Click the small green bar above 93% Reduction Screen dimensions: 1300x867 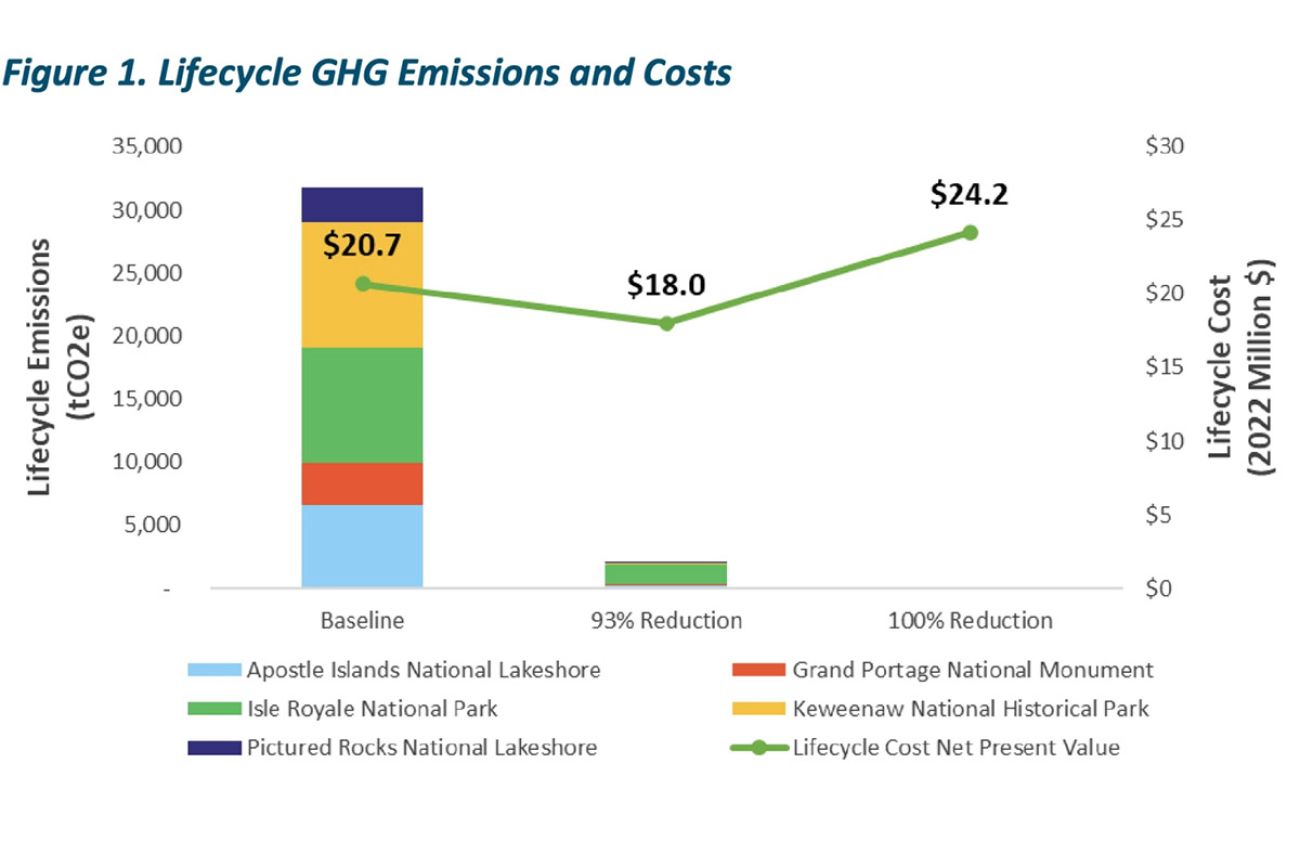666,574
